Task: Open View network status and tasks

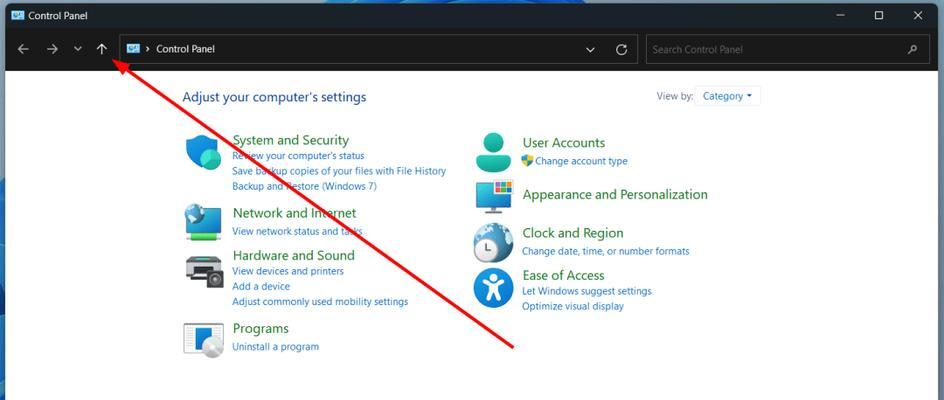Action: pos(297,231)
